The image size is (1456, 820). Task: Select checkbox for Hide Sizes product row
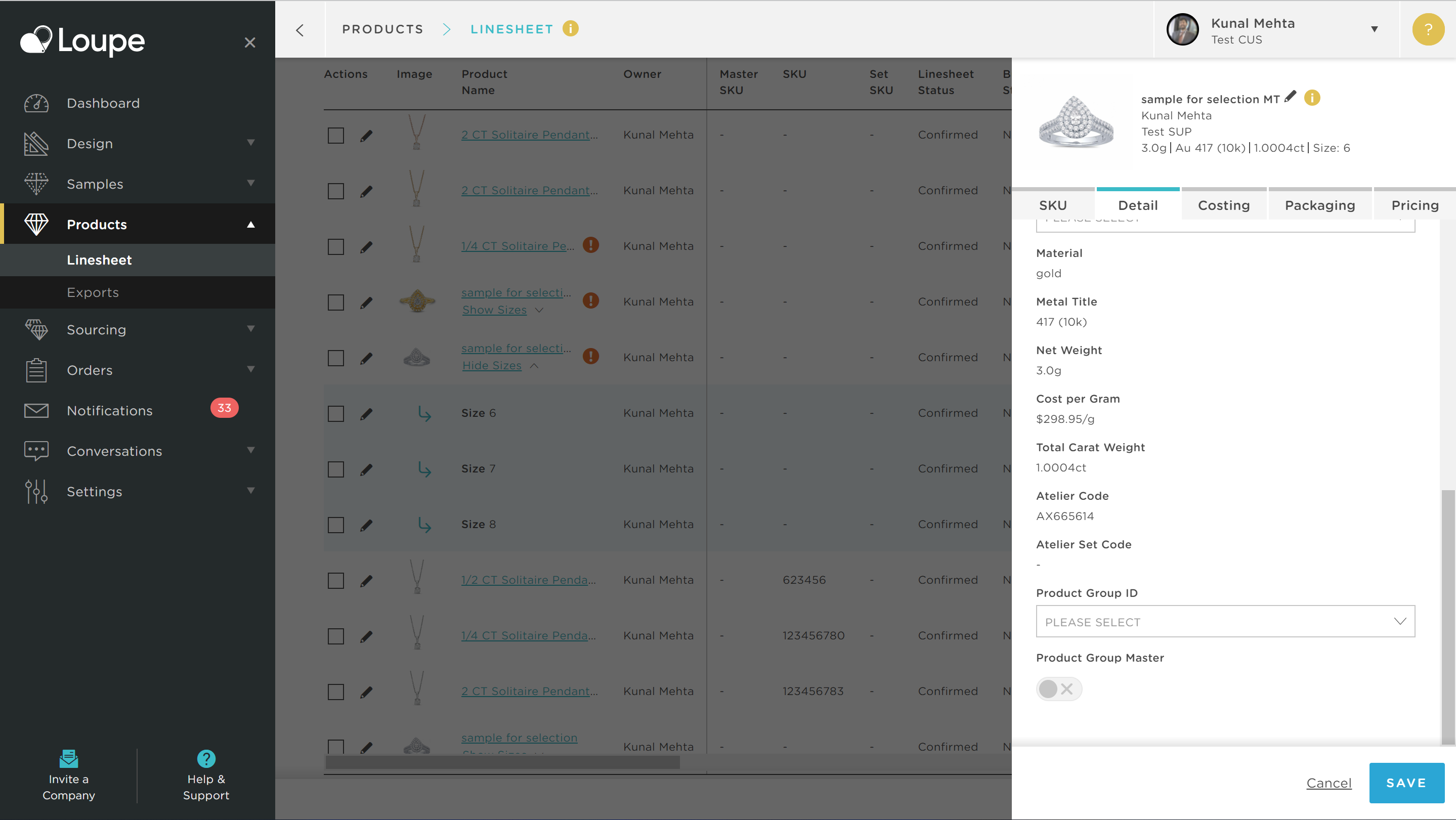[x=336, y=358]
